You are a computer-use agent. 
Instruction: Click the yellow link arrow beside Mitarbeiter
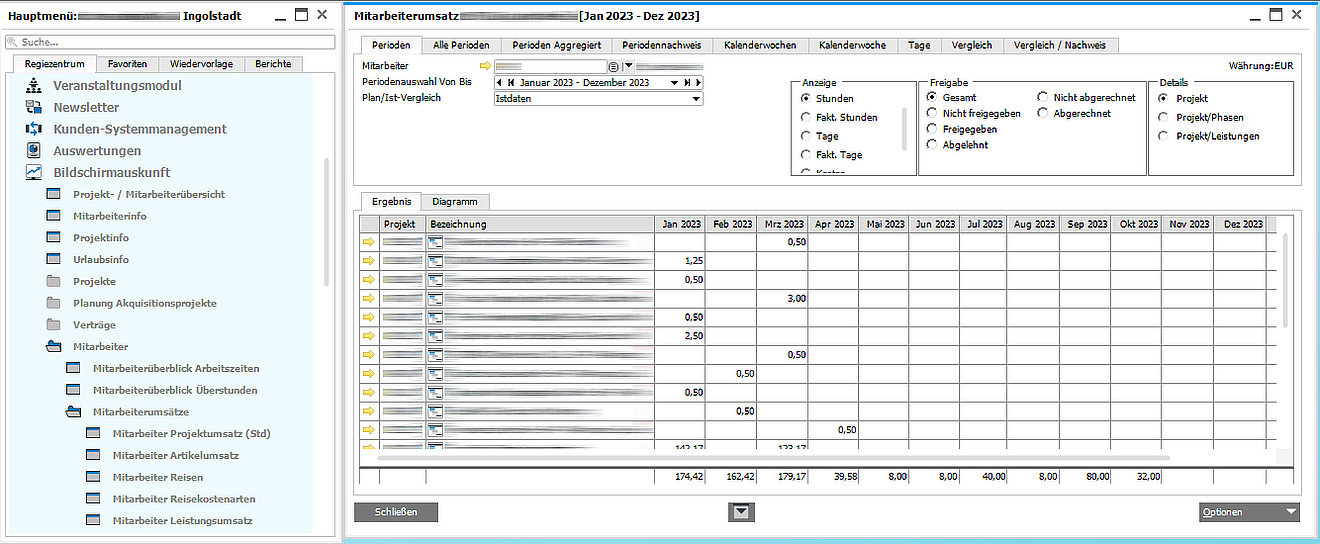486,66
